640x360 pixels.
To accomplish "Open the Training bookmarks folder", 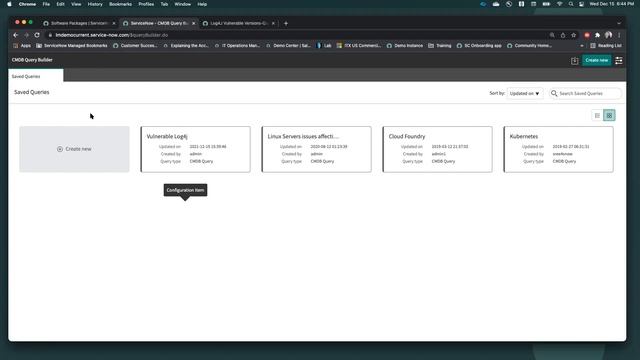I will click(x=440, y=46).
